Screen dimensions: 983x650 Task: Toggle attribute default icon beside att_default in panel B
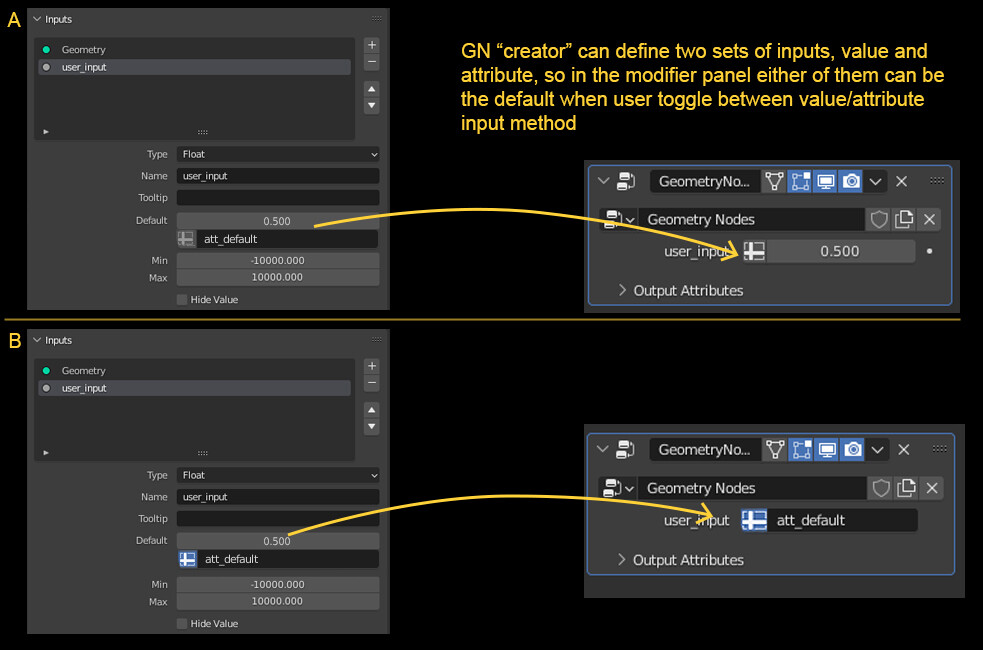click(187, 559)
